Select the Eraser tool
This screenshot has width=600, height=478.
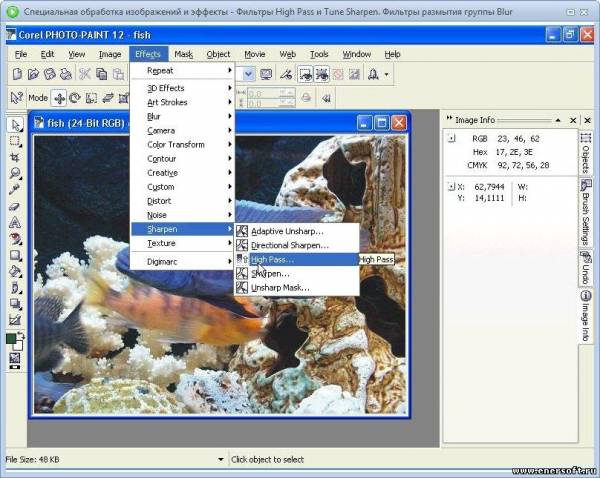14,207
